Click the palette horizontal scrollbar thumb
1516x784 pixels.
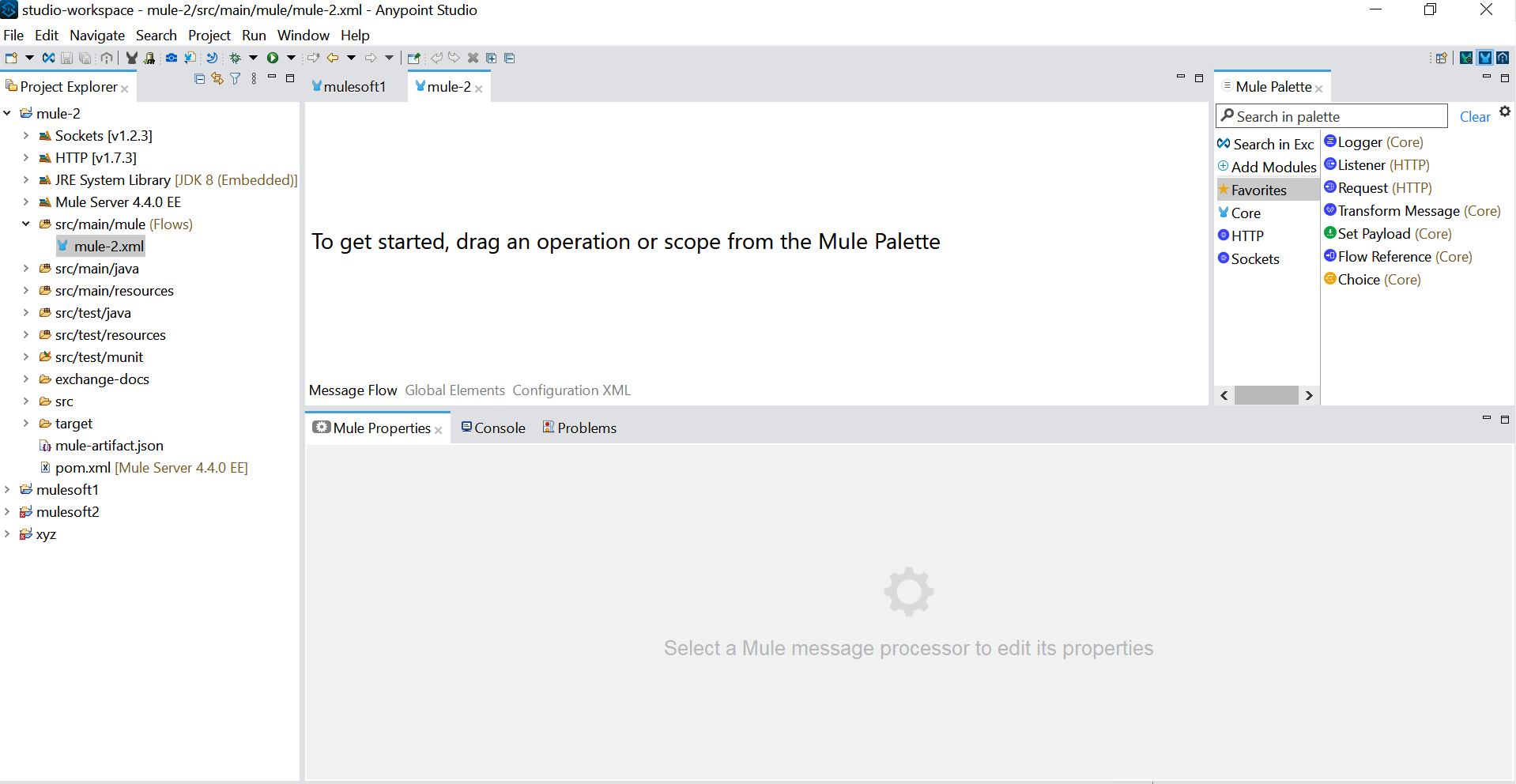coord(1266,395)
